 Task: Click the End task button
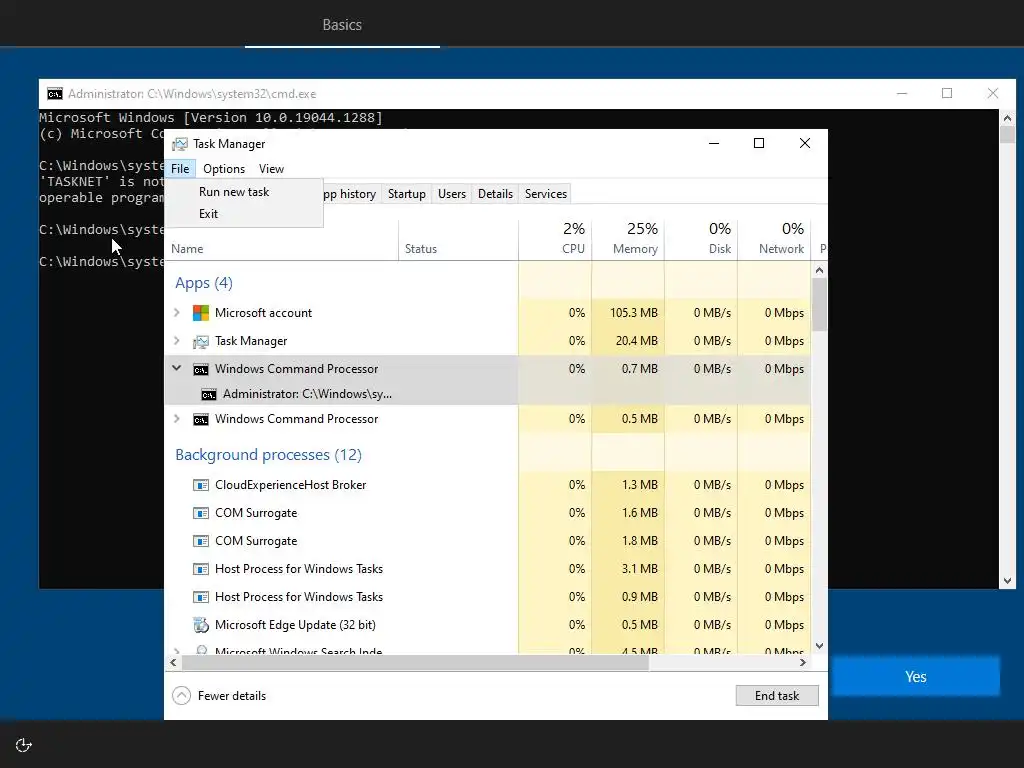(777, 696)
